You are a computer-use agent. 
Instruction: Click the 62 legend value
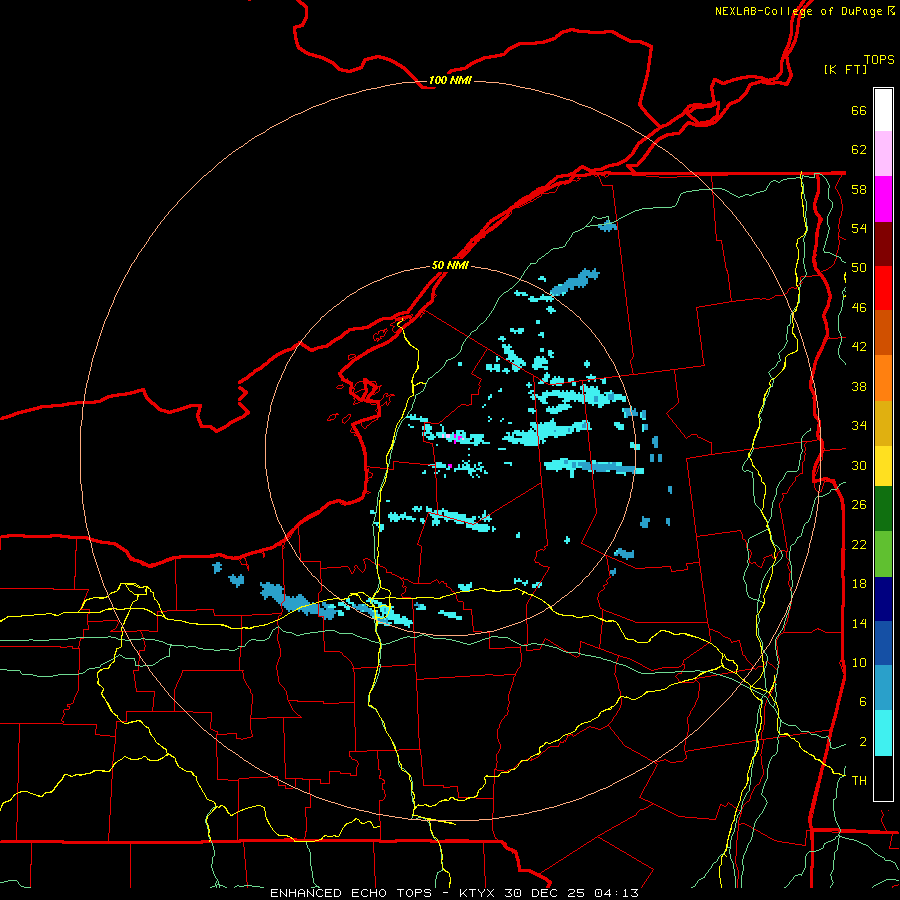pyautogui.click(x=859, y=150)
